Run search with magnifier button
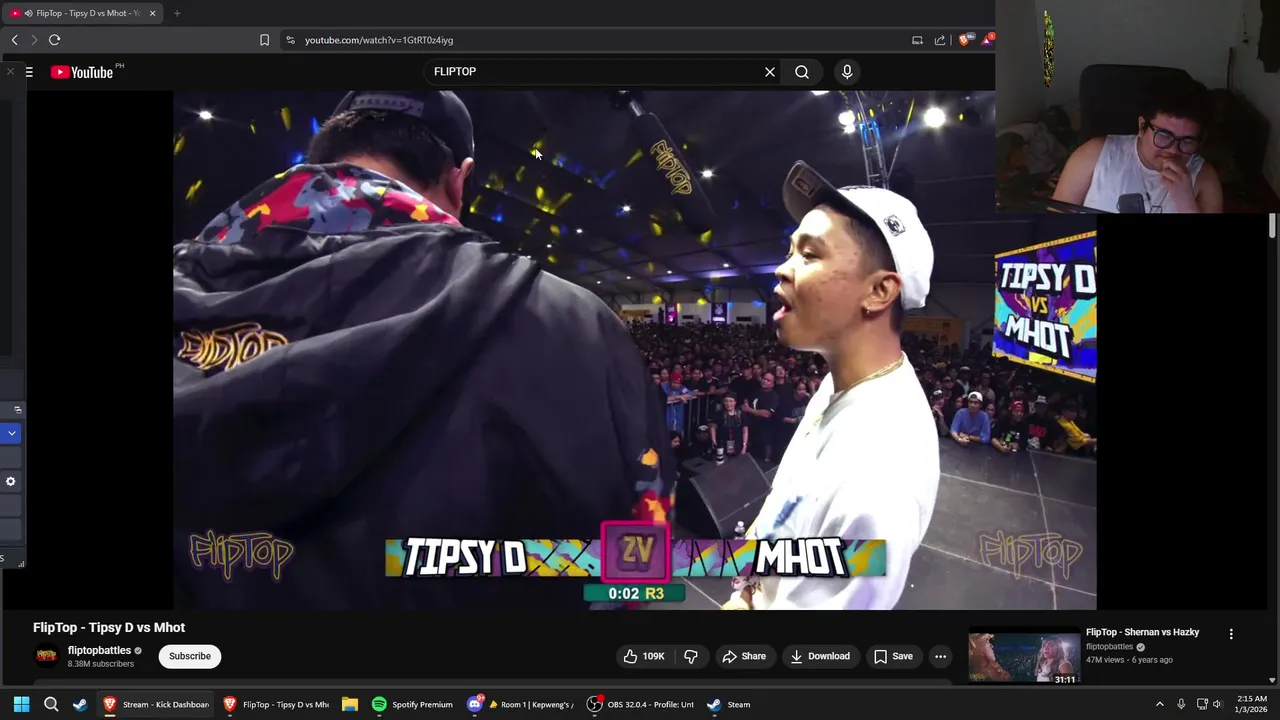Screen dimensions: 1280x720 802,72
